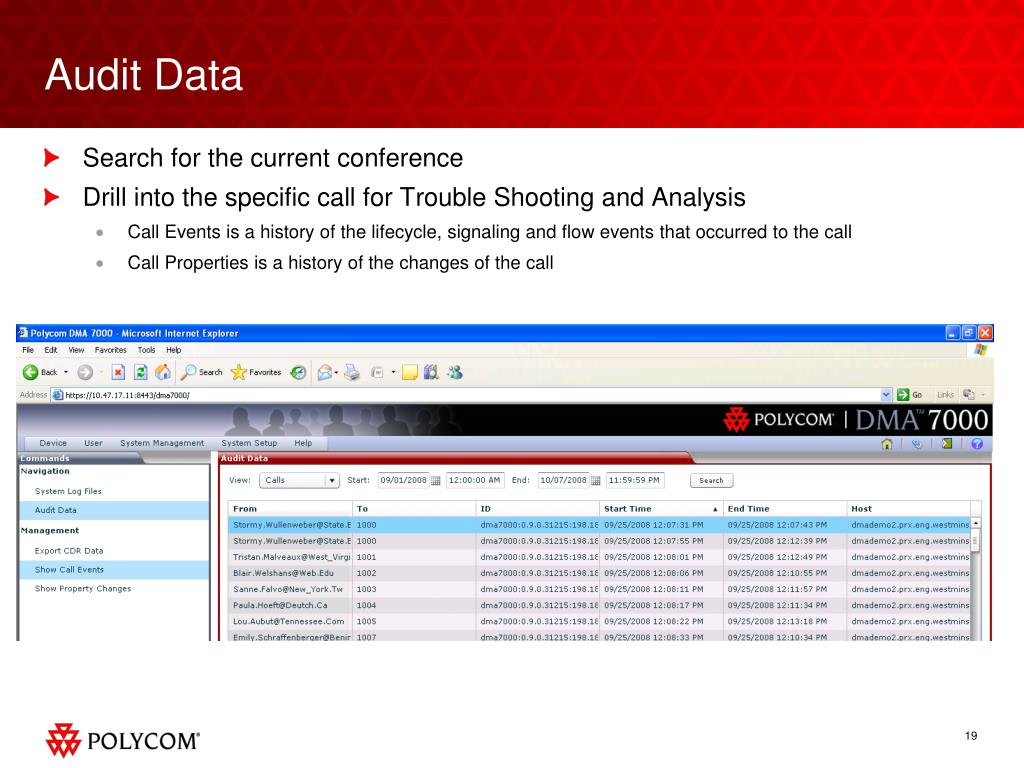This screenshot has width=1024, height=768.
Task: Sort the table by Host column header
Action: [908, 509]
